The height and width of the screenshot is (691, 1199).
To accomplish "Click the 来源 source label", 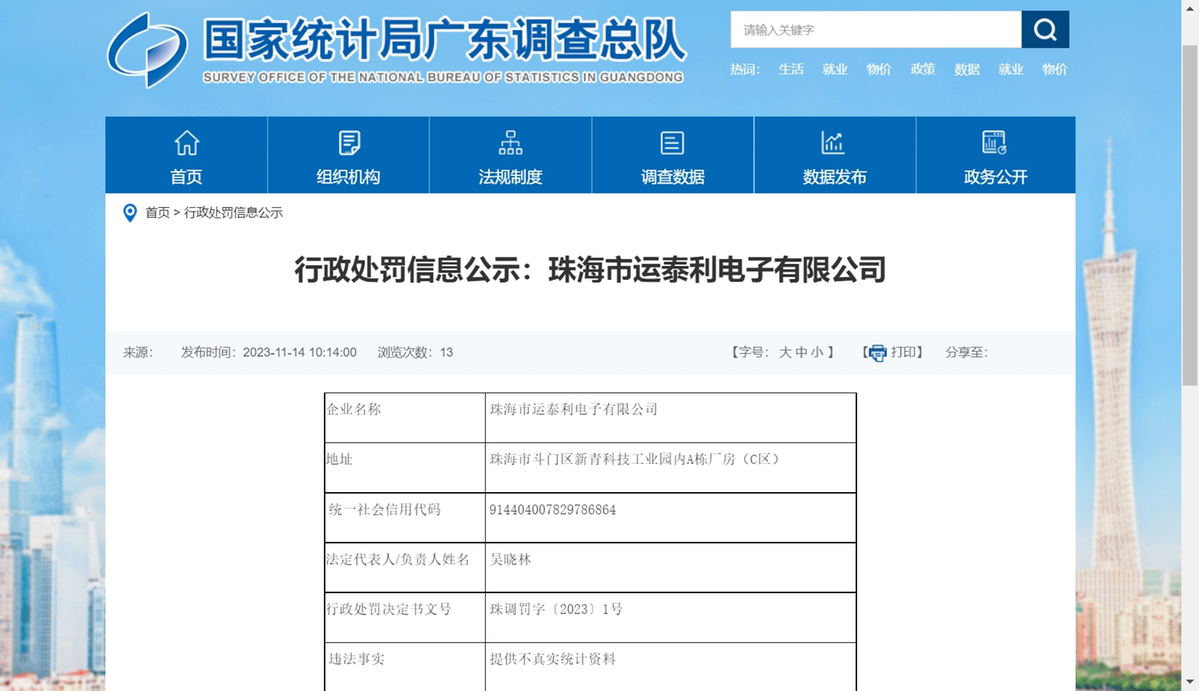I will tap(138, 352).
